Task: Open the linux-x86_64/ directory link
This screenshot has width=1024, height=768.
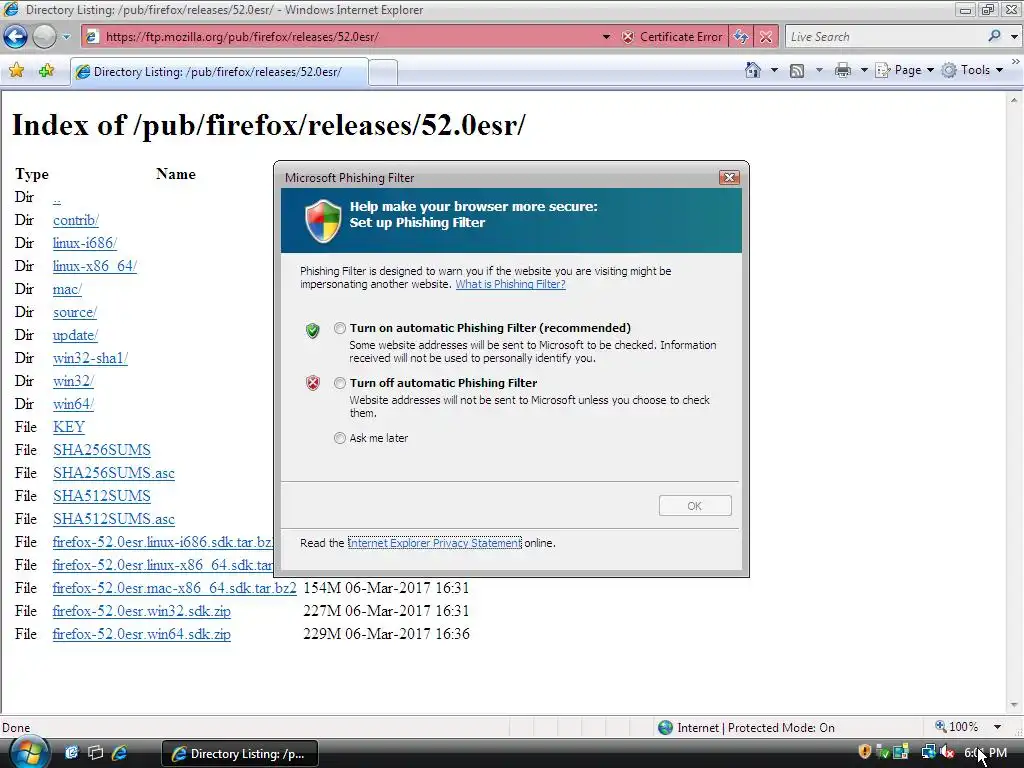Action: [x=95, y=266]
